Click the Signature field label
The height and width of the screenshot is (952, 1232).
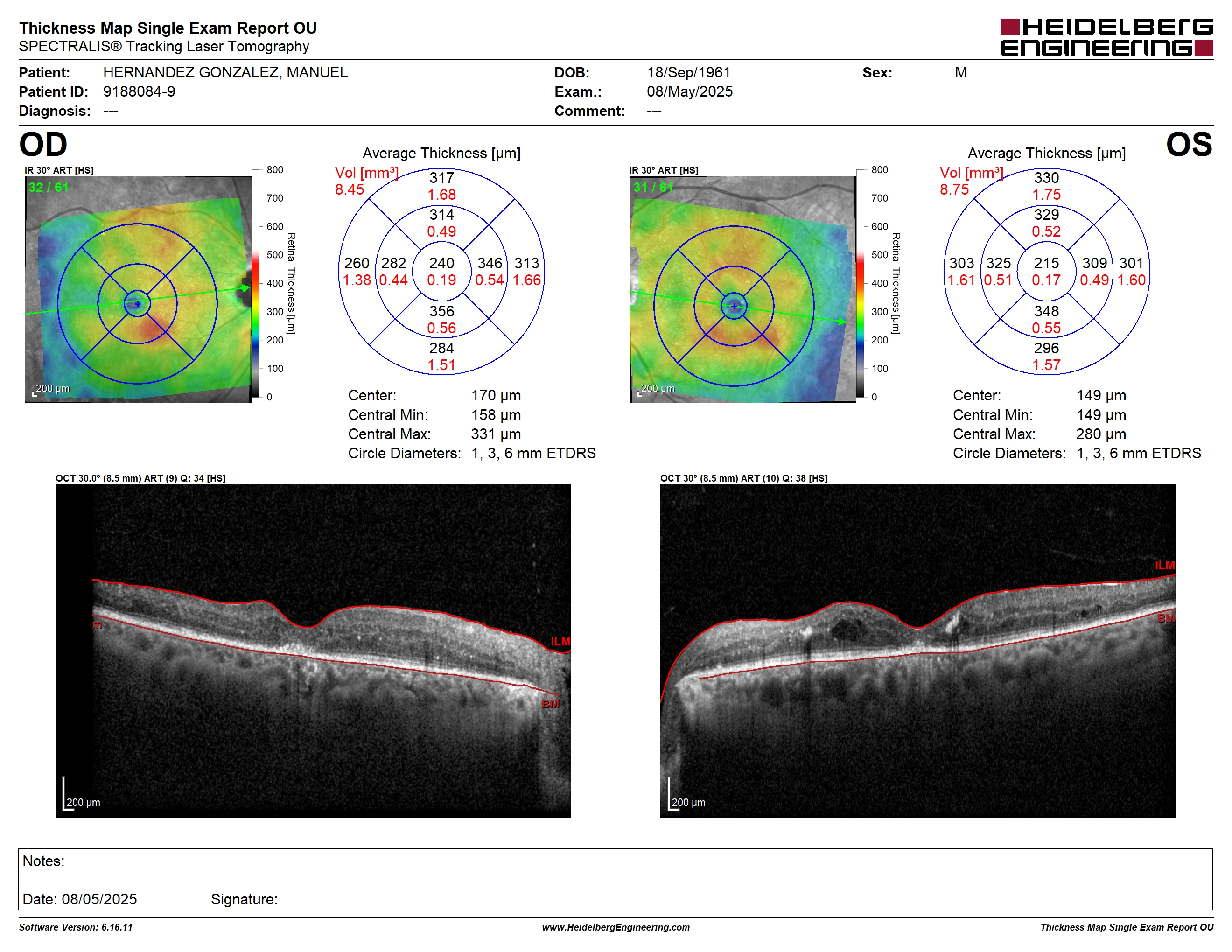click(x=244, y=900)
